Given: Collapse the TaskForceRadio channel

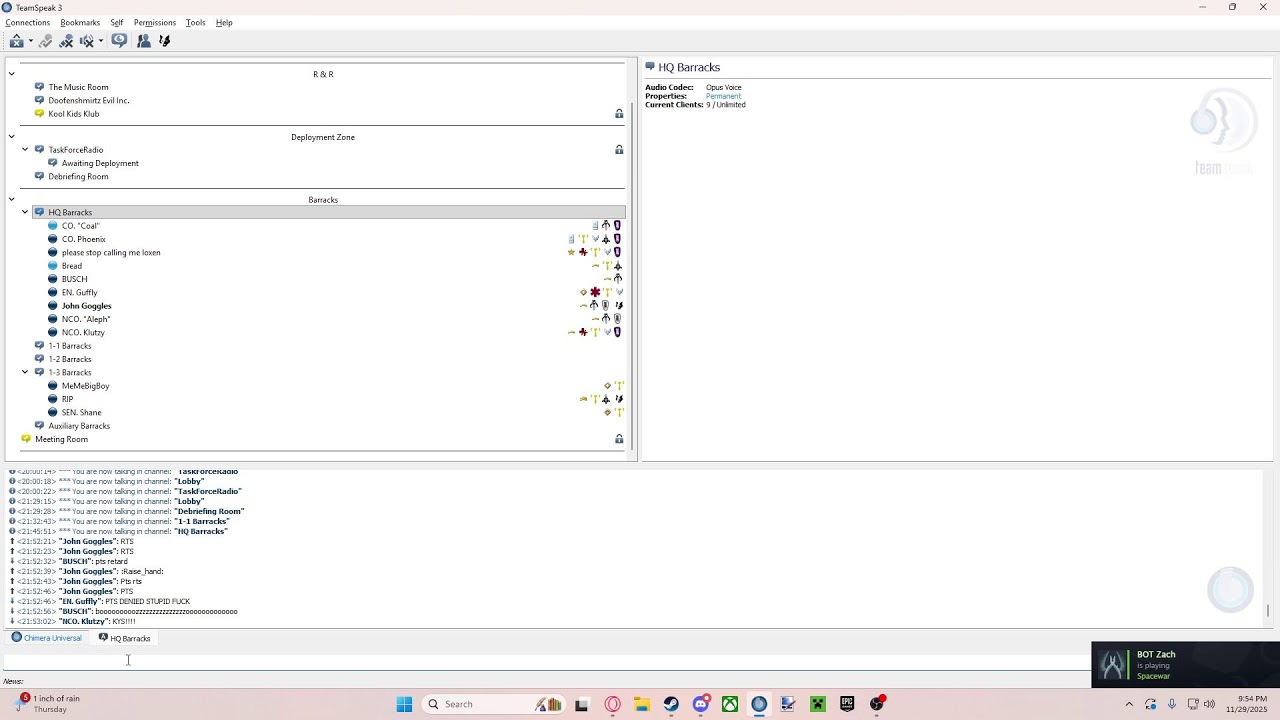Looking at the screenshot, I should pos(25,150).
